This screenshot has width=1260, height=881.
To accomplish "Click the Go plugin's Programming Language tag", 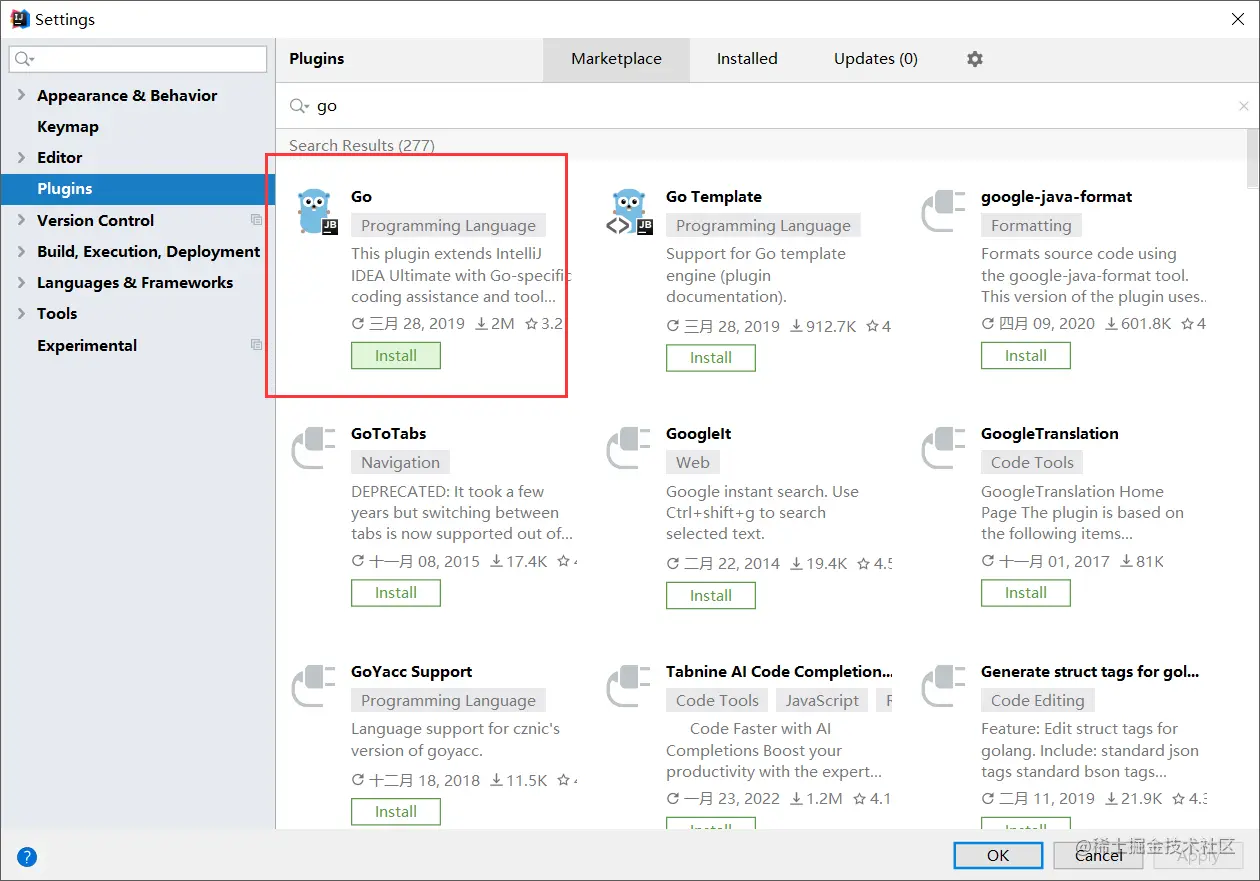I will pos(448,226).
